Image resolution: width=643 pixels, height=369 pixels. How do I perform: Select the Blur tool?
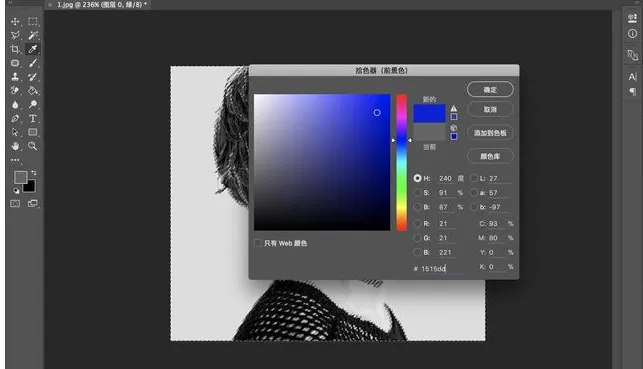(x=15, y=105)
